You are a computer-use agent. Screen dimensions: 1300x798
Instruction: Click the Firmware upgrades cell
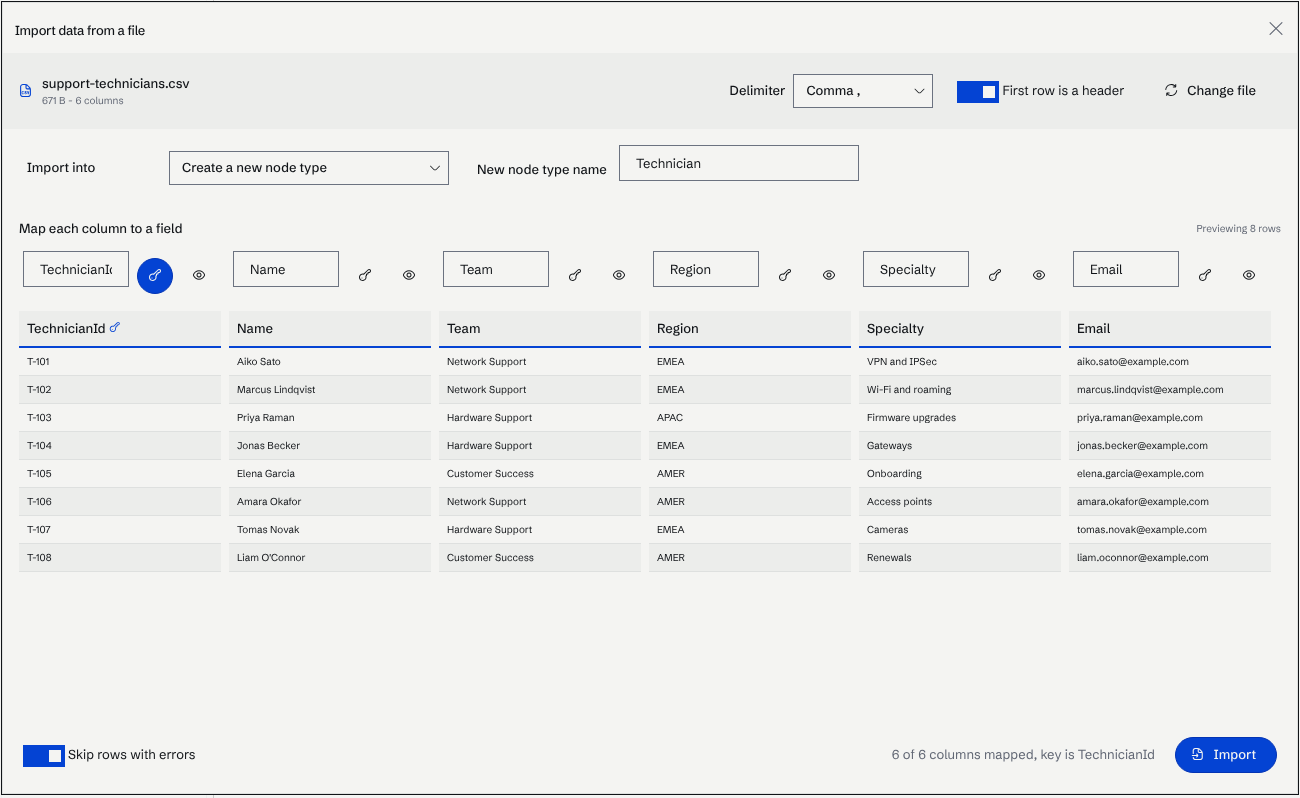[x=960, y=418]
